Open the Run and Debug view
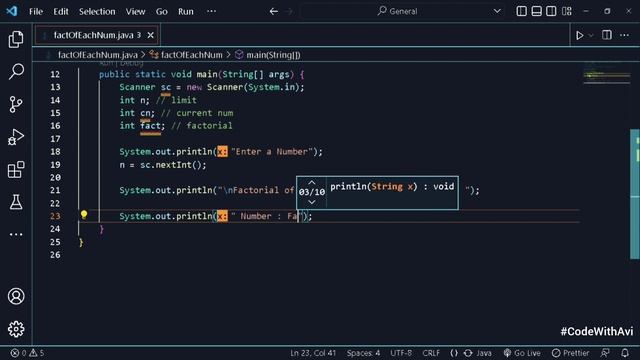 coord(16,137)
